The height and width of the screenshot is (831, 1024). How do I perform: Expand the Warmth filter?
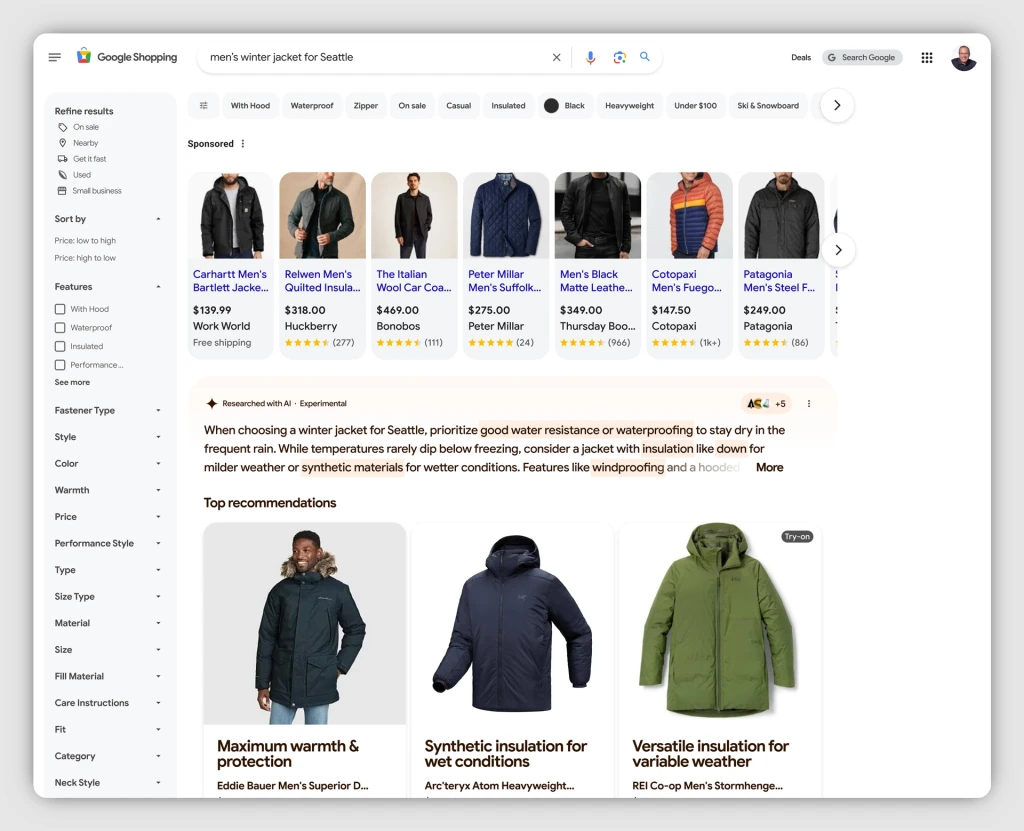108,490
